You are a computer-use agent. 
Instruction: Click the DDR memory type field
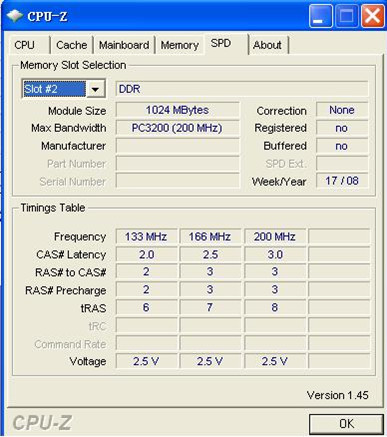(242, 89)
